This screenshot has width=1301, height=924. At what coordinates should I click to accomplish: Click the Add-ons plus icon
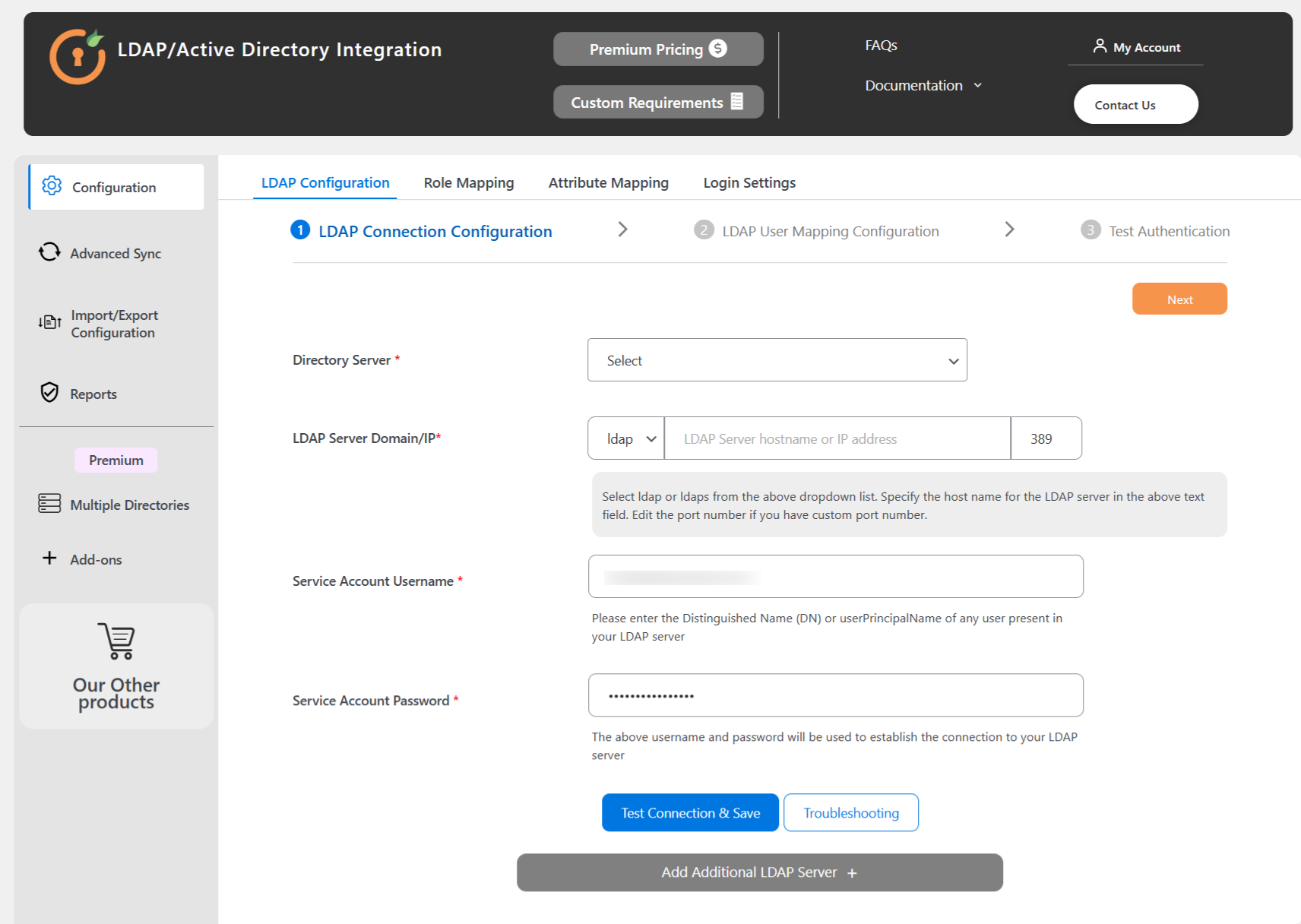pos(49,559)
